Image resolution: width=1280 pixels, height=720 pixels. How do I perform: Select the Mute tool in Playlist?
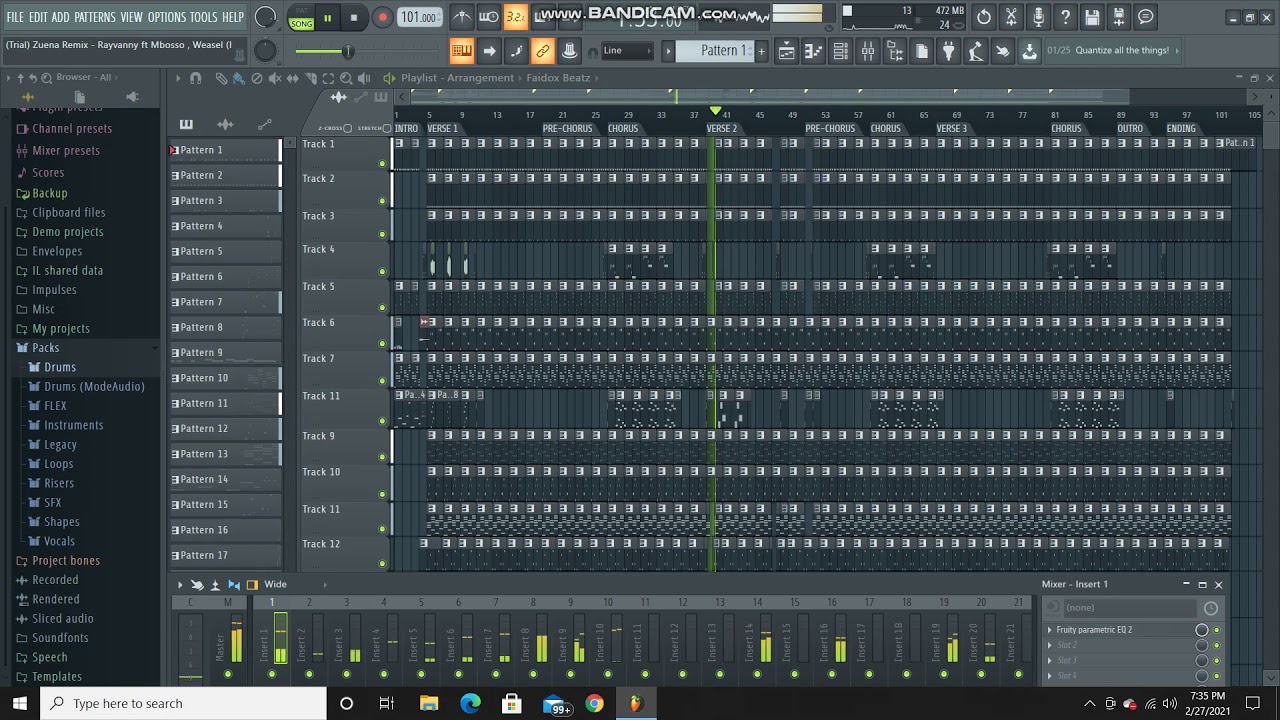click(275, 78)
